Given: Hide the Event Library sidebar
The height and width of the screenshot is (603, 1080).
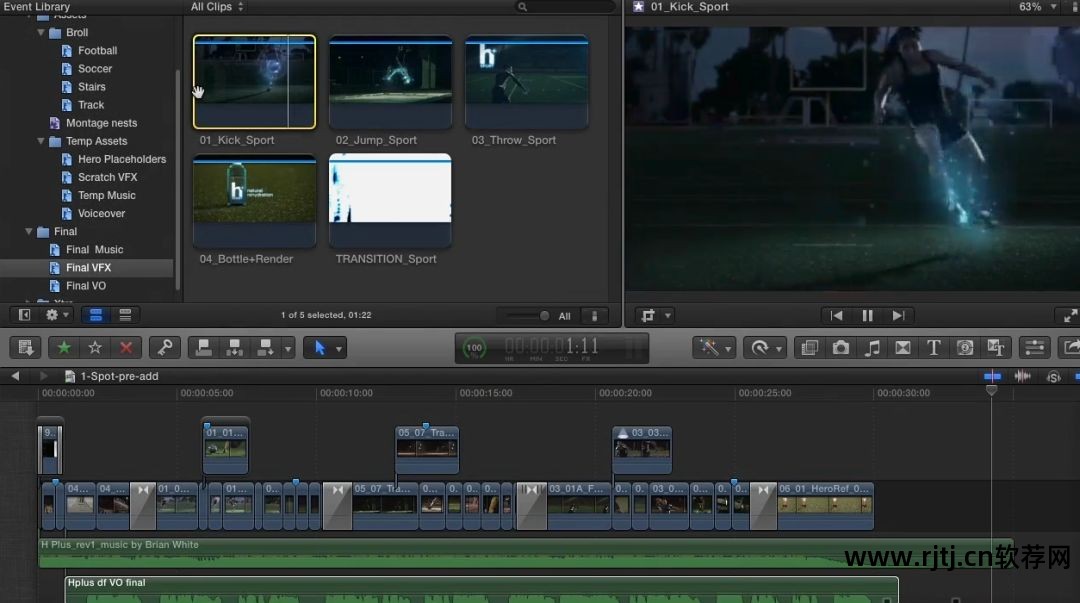Looking at the screenshot, I should [24, 315].
